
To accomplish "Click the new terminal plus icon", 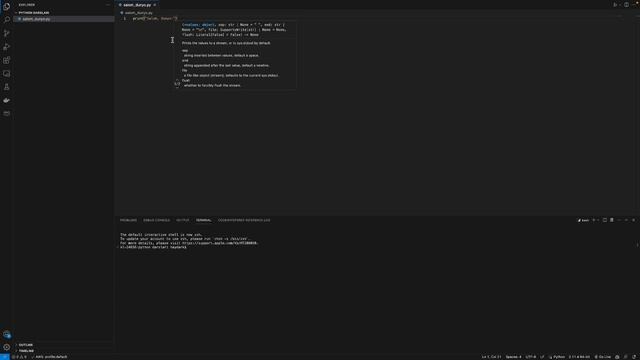I will (x=594, y=220).
